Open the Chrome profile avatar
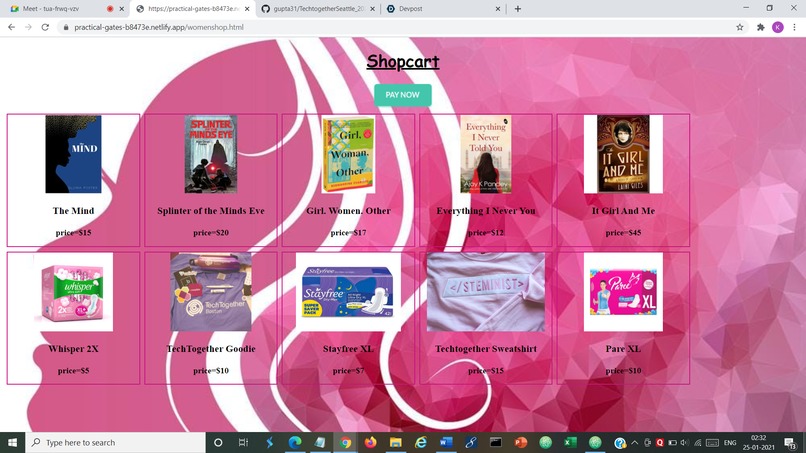 (x=778, y=27)
